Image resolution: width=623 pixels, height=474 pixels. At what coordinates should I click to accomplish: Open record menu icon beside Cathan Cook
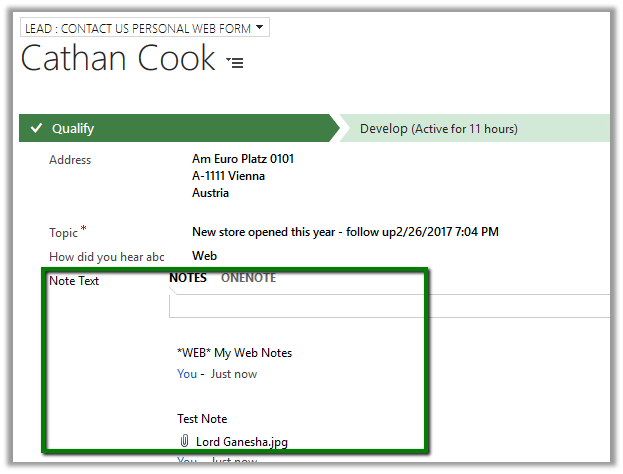click(x=234, y=62)
